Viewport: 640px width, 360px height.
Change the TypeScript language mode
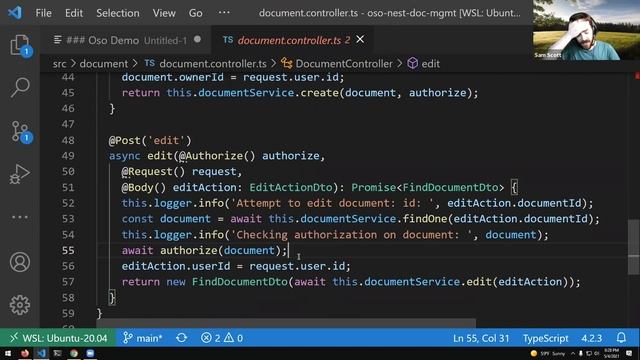point(545,338)
